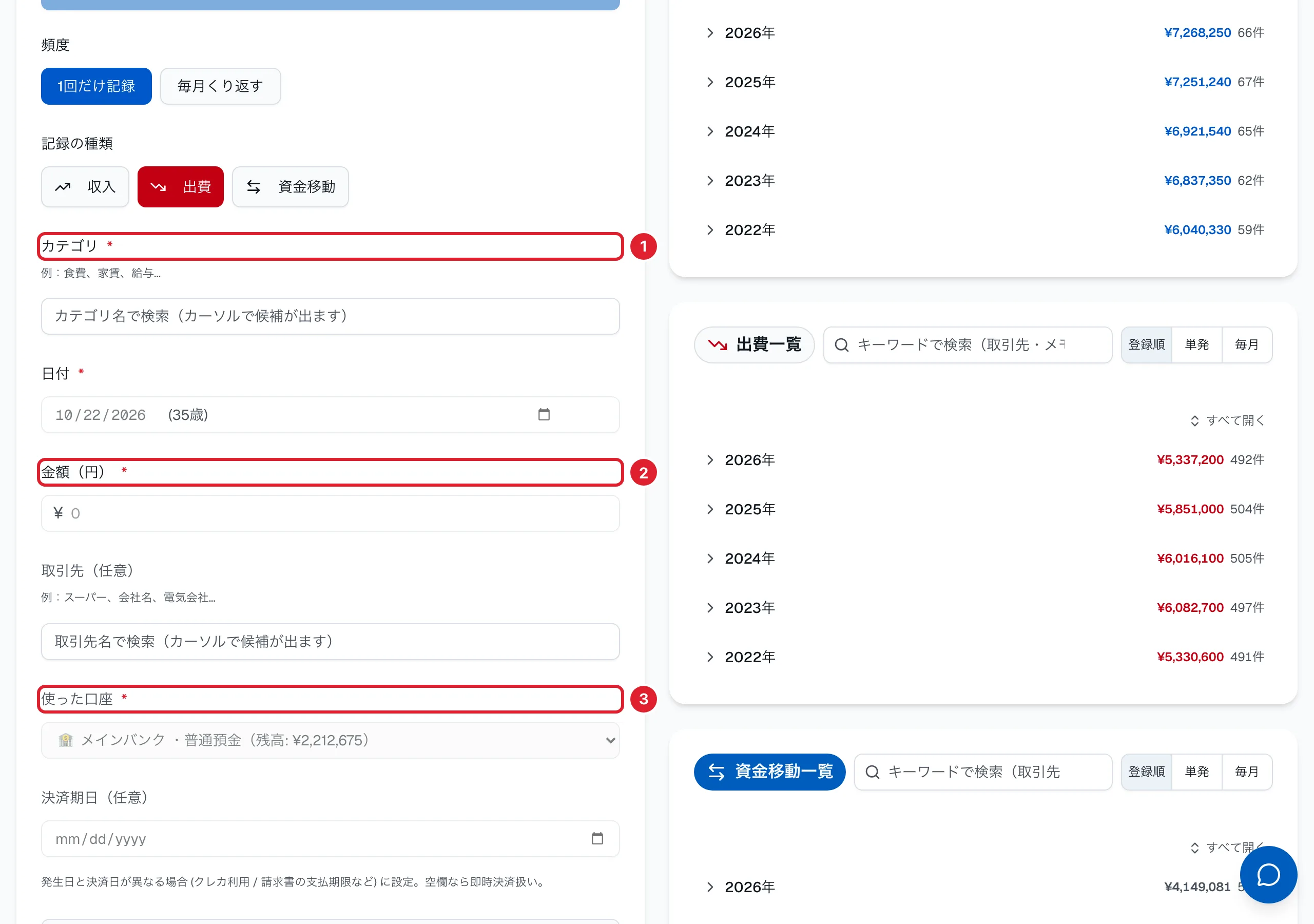Select 単発 tab in 資金移動一覧
The height and width of the screenshot is (924, 1314).
point(1196,772)
